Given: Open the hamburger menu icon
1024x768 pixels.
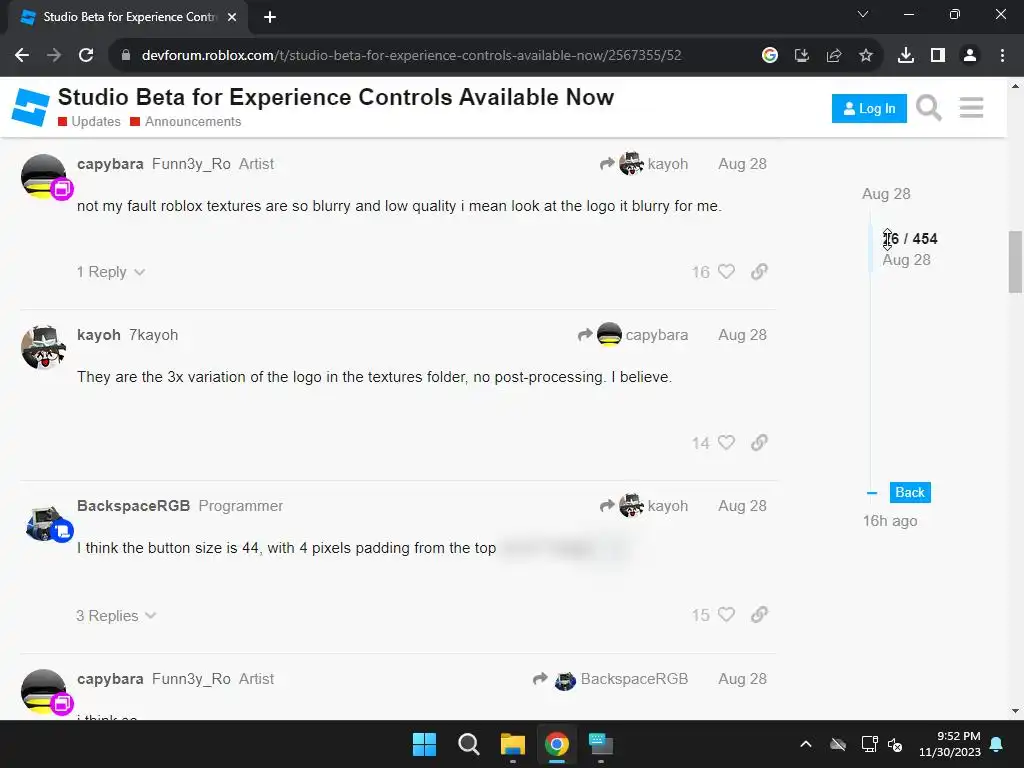Looking at the screenshot, I should (971, 108).
